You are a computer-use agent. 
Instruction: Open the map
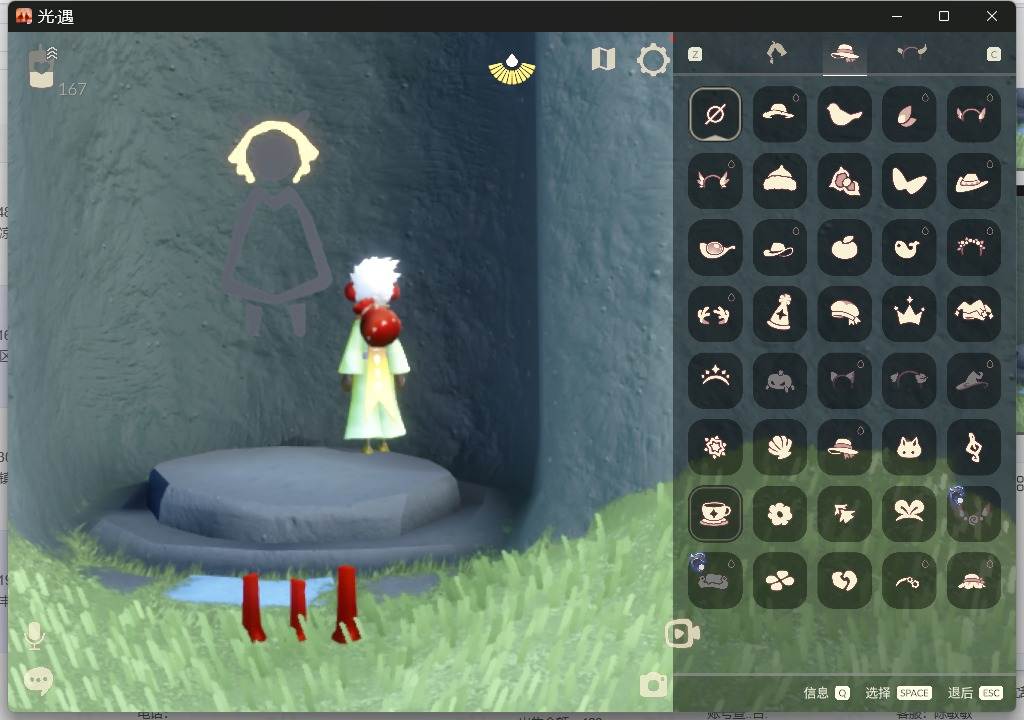tap(603, 59)
